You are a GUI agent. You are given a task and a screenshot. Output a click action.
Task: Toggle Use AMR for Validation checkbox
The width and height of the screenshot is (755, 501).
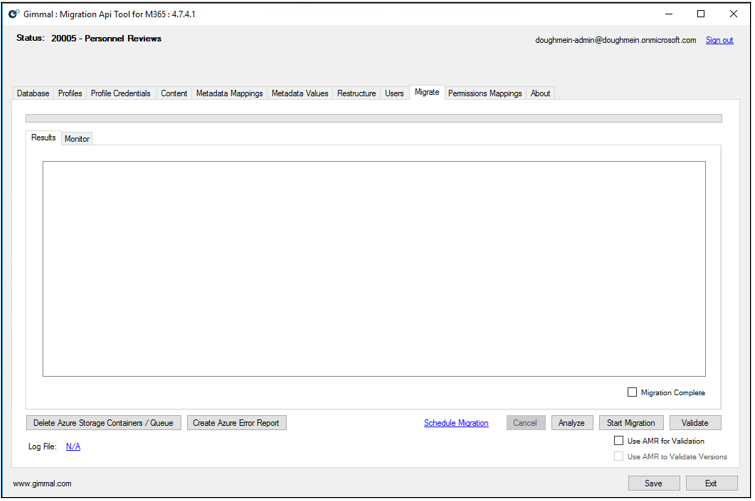pyautogui.click(x=619, y=441)
